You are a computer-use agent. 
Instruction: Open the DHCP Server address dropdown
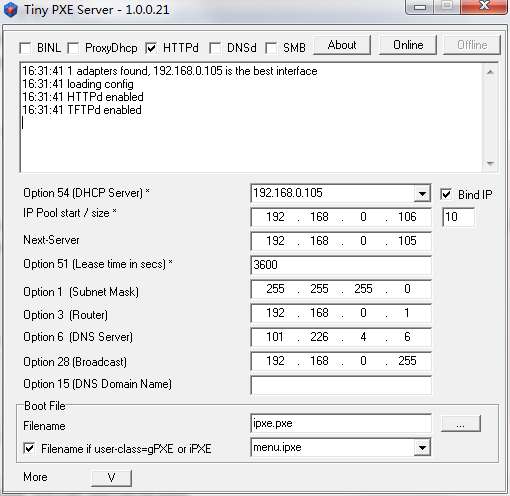tap(422, 193)
